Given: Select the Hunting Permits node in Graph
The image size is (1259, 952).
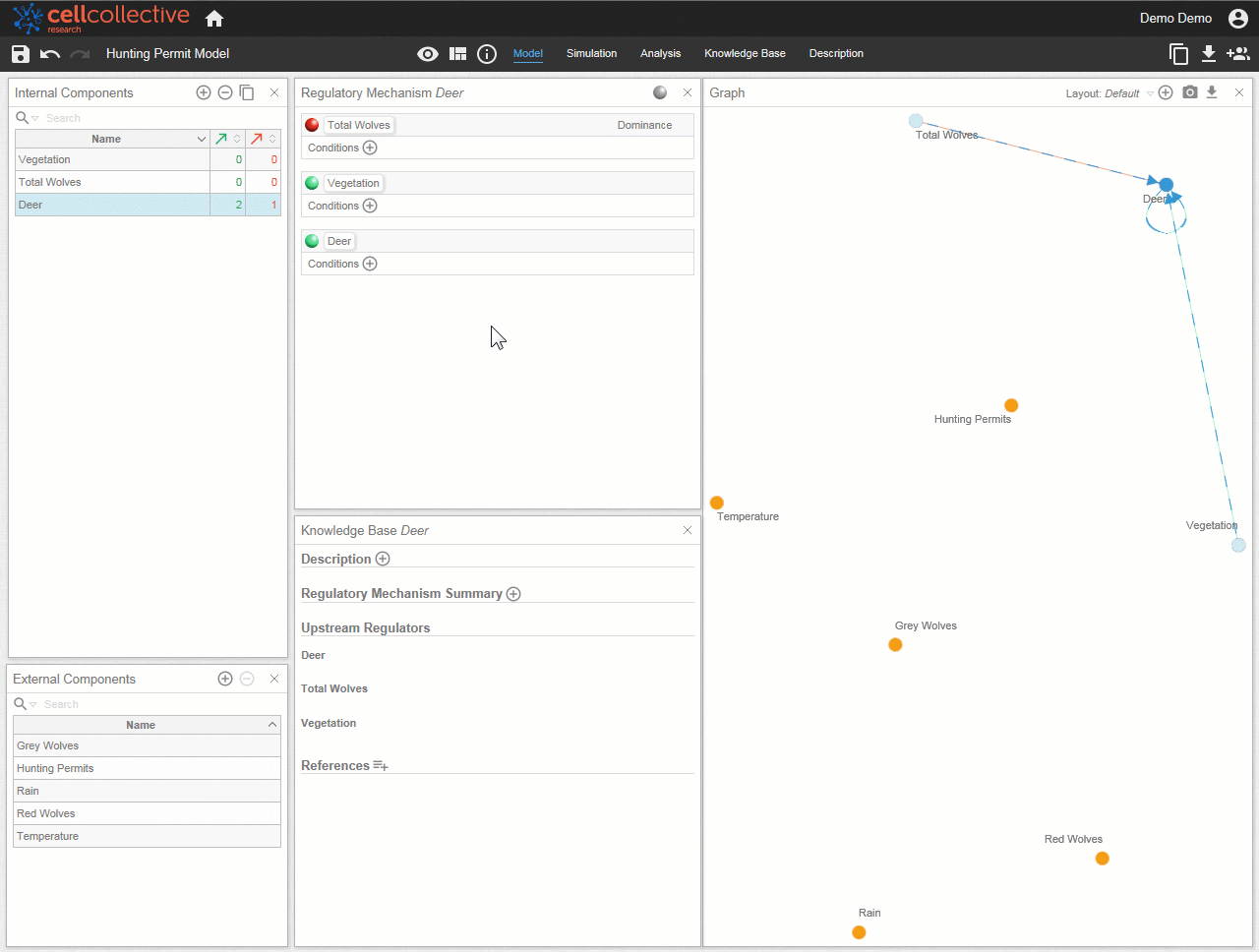Looking at the screenshot, I should [x=1011, y=405].
